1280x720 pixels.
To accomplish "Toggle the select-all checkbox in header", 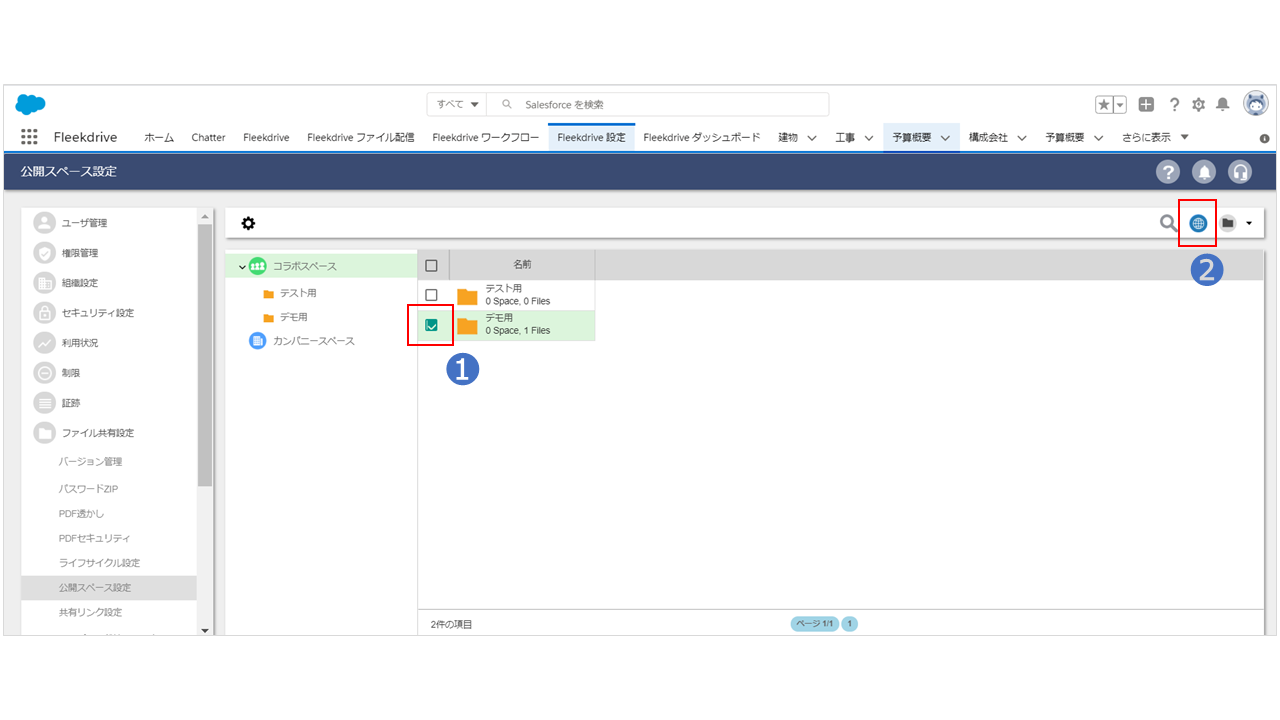I will [432, 265].
